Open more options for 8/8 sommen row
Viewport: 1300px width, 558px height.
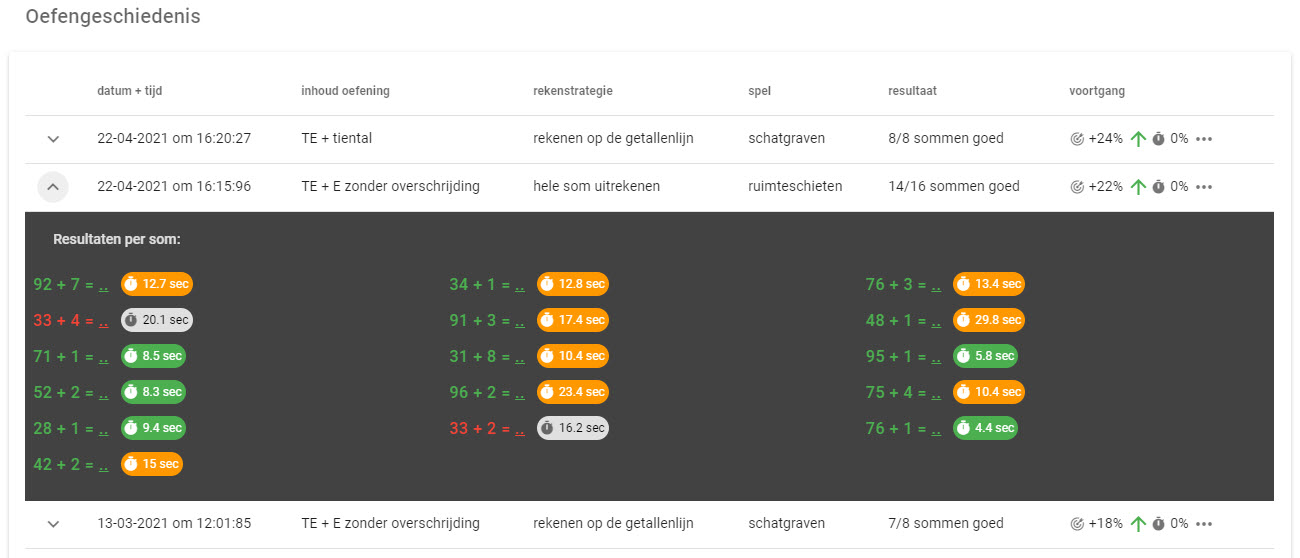pyautogui.click(x=1204, y=139)
